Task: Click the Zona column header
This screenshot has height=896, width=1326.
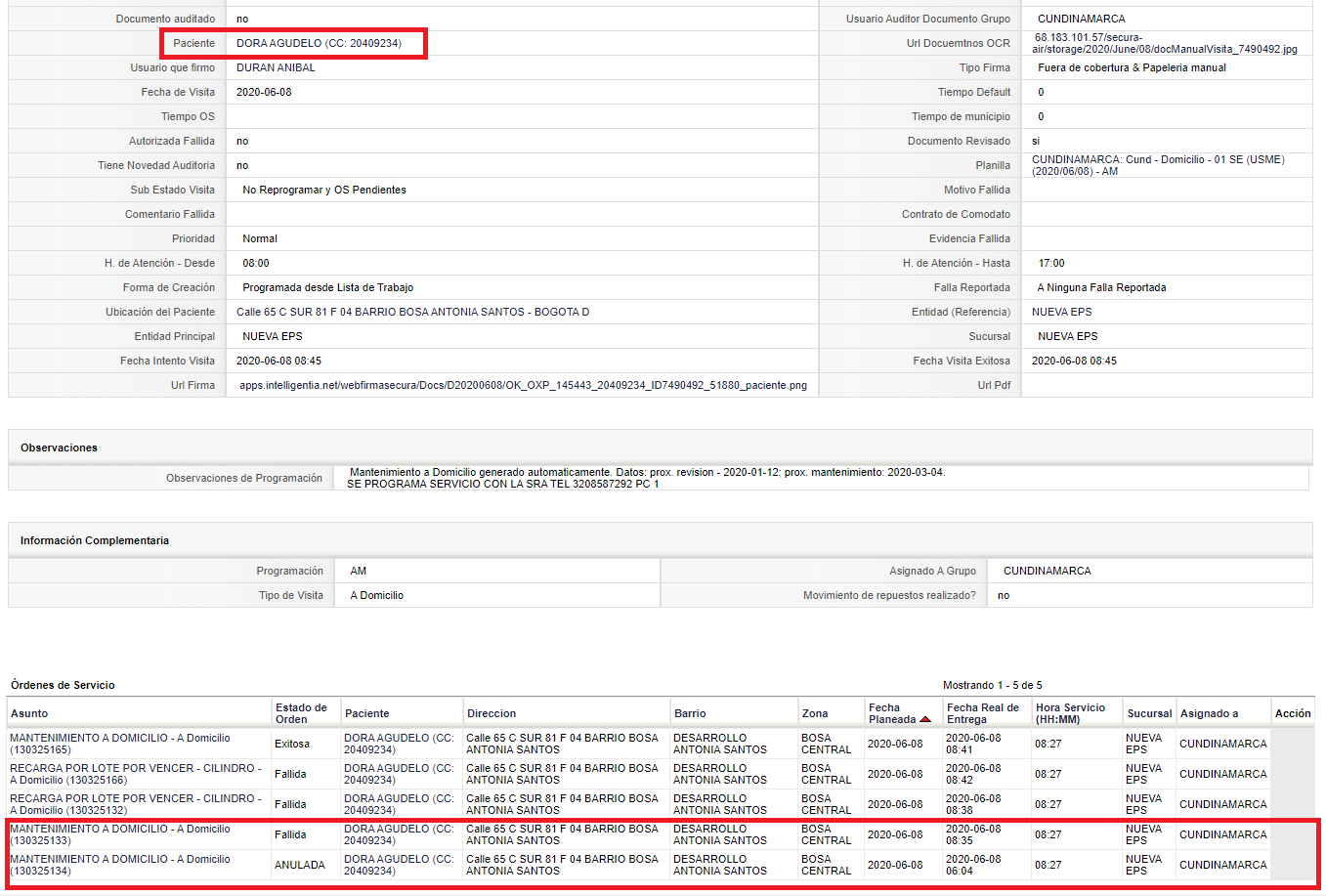Action: pos(815,713)
